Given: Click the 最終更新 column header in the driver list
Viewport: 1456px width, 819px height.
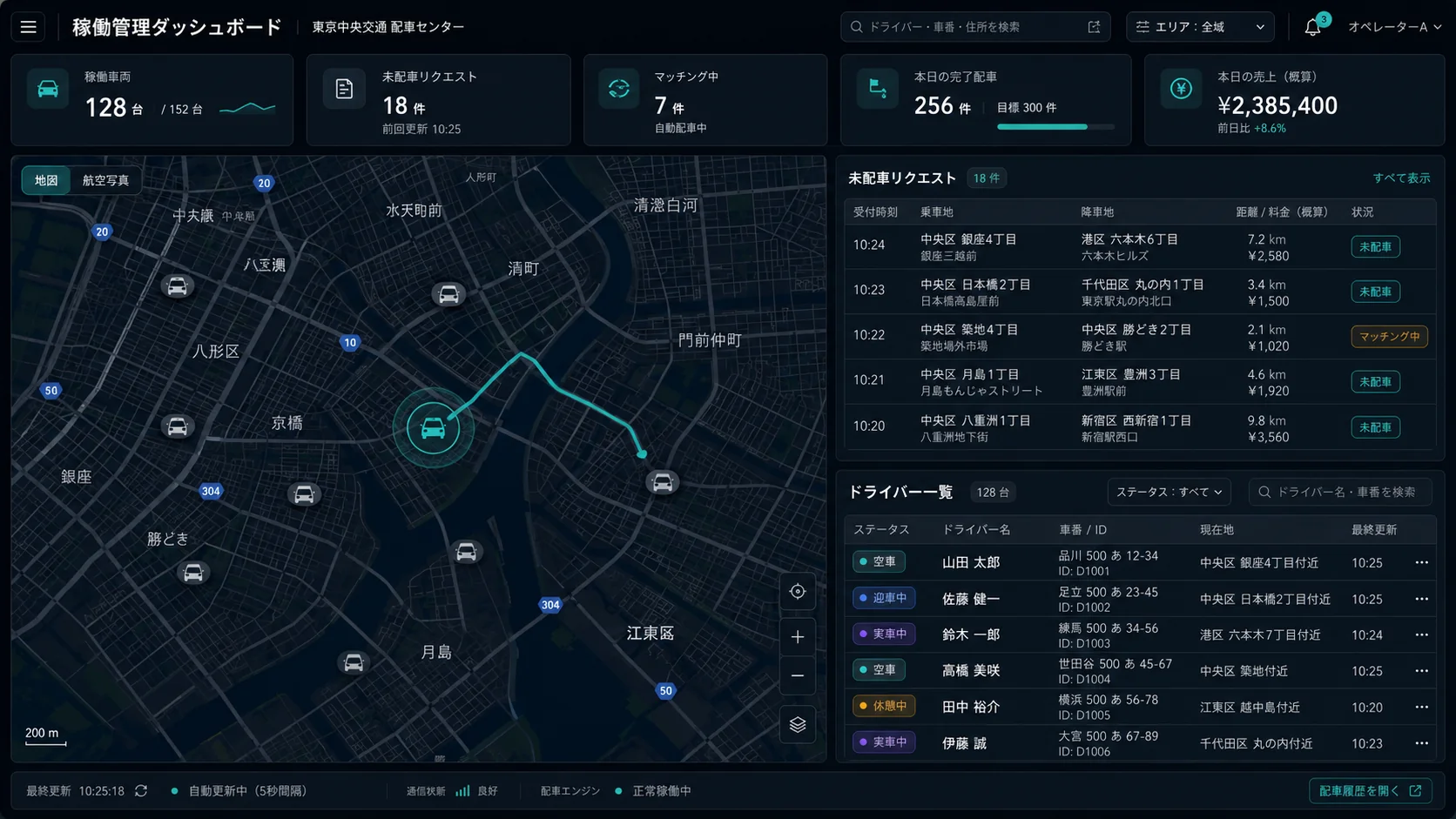Looking at the screenshot, I should pos(1374,530).
